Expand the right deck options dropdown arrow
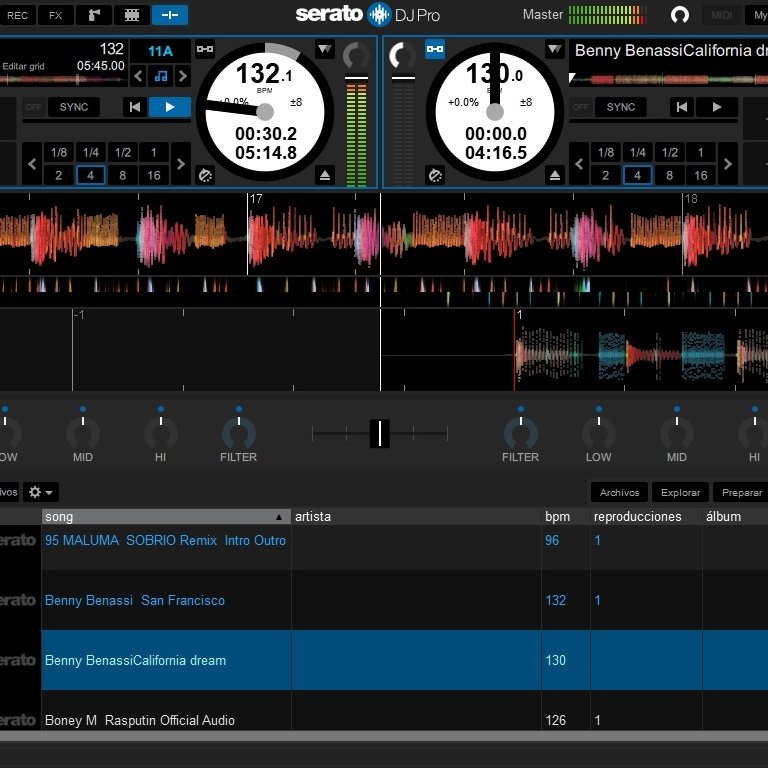This screenshot has height=768, width=768. coord(554,49)
